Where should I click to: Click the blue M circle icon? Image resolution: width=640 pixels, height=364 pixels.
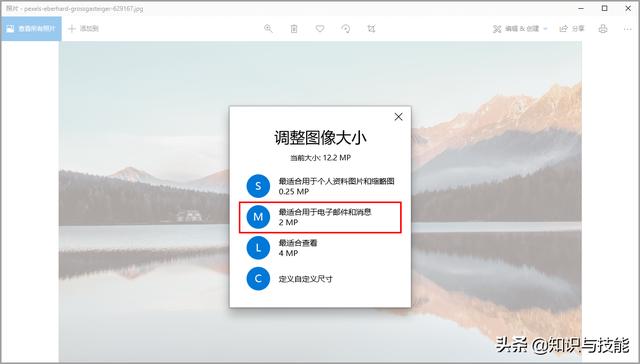(x=258, y=217)
